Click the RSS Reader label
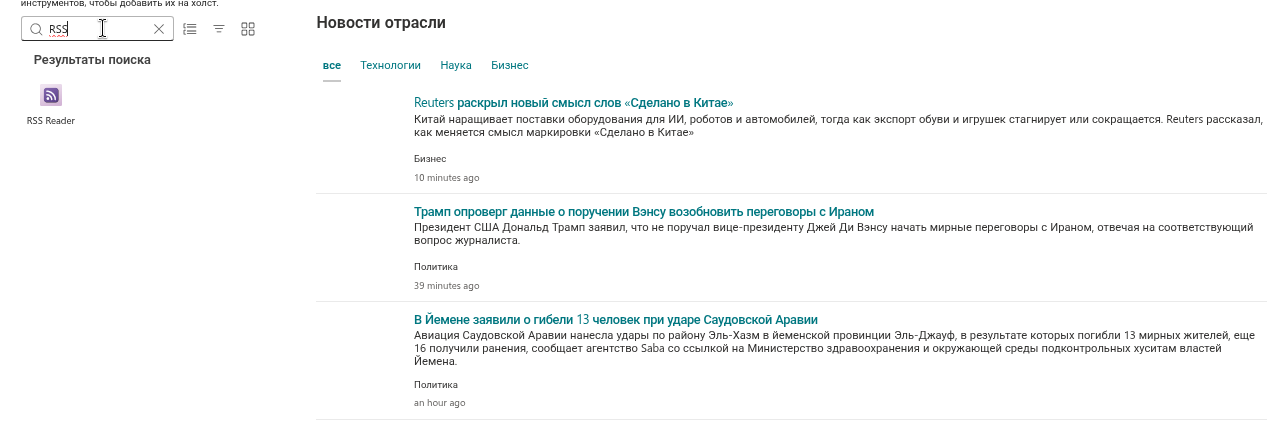This screenshot has height=425, width=1279. pos(51,121)
